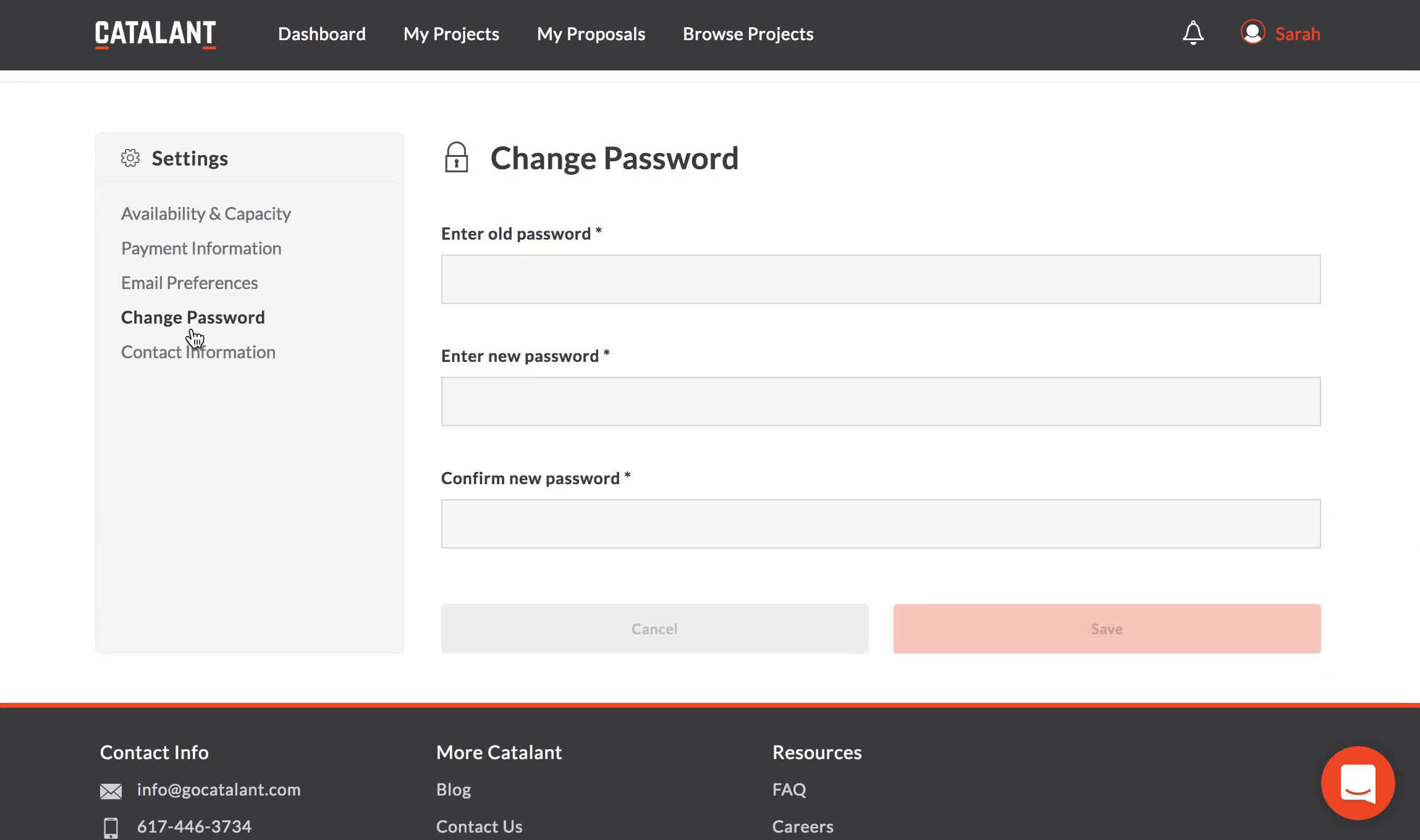
Task: Click the Settings gear icon
Action: (x=130, y=158)
